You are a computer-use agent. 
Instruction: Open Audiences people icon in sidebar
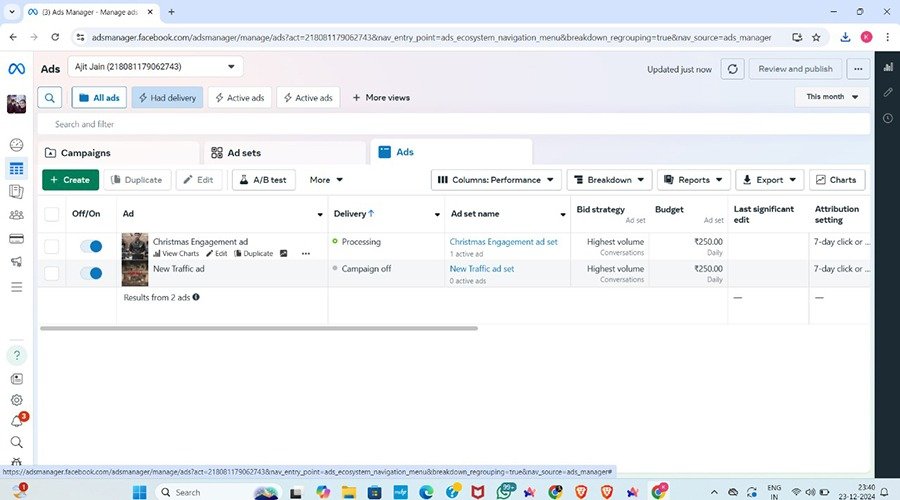17,215
